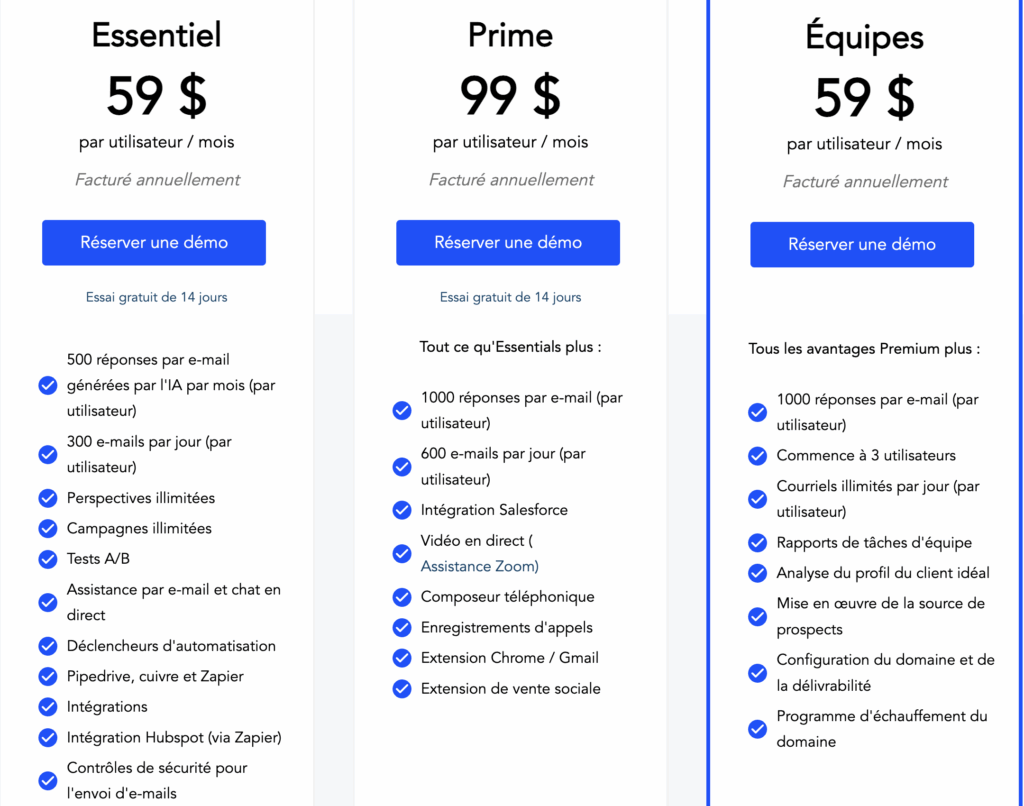This screenshot has width=1024, height=806.
Task: Click checkmark icon beside Extension Chrome / Gmail
Action: coord(402,658)
